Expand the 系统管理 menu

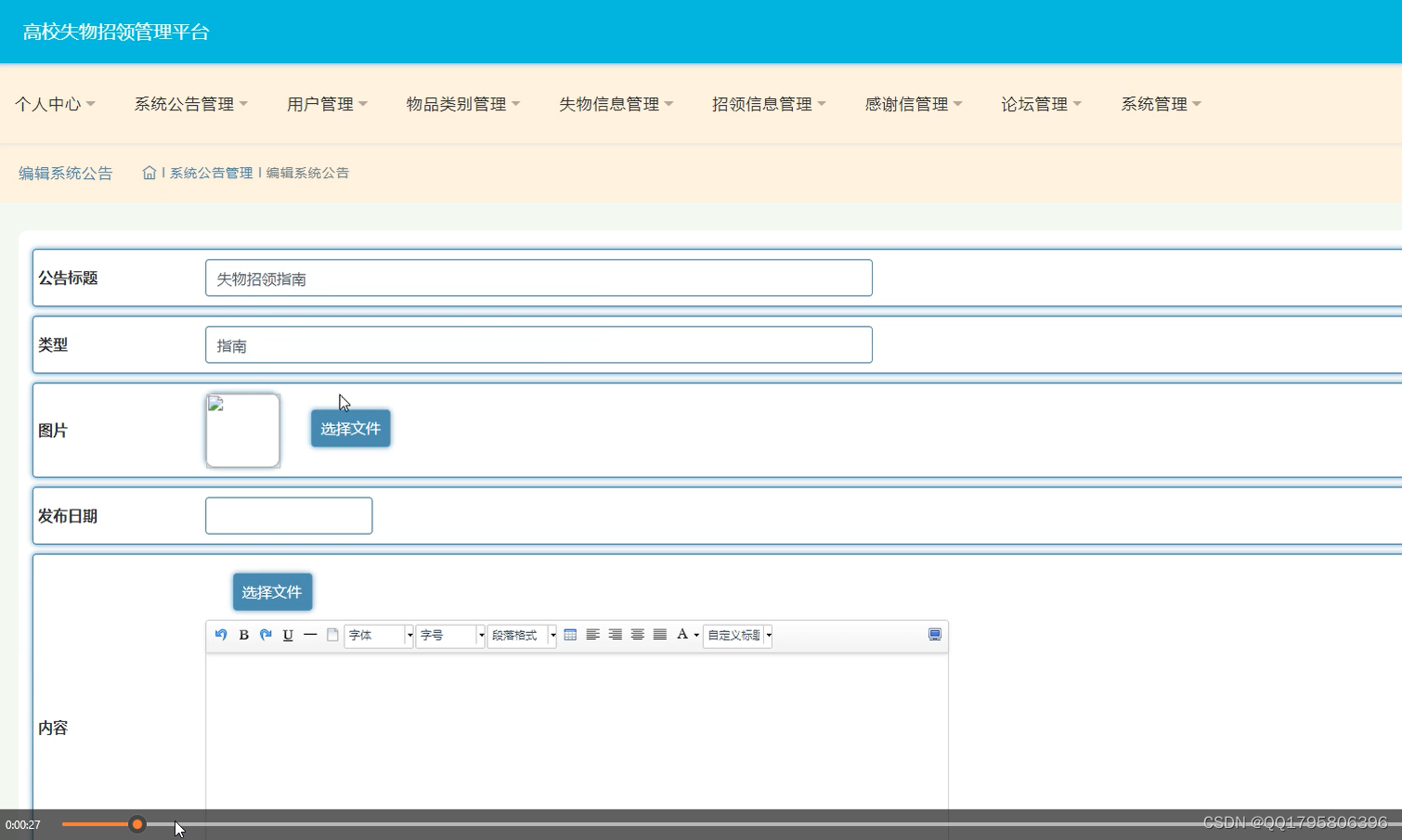coord(1161,104)
